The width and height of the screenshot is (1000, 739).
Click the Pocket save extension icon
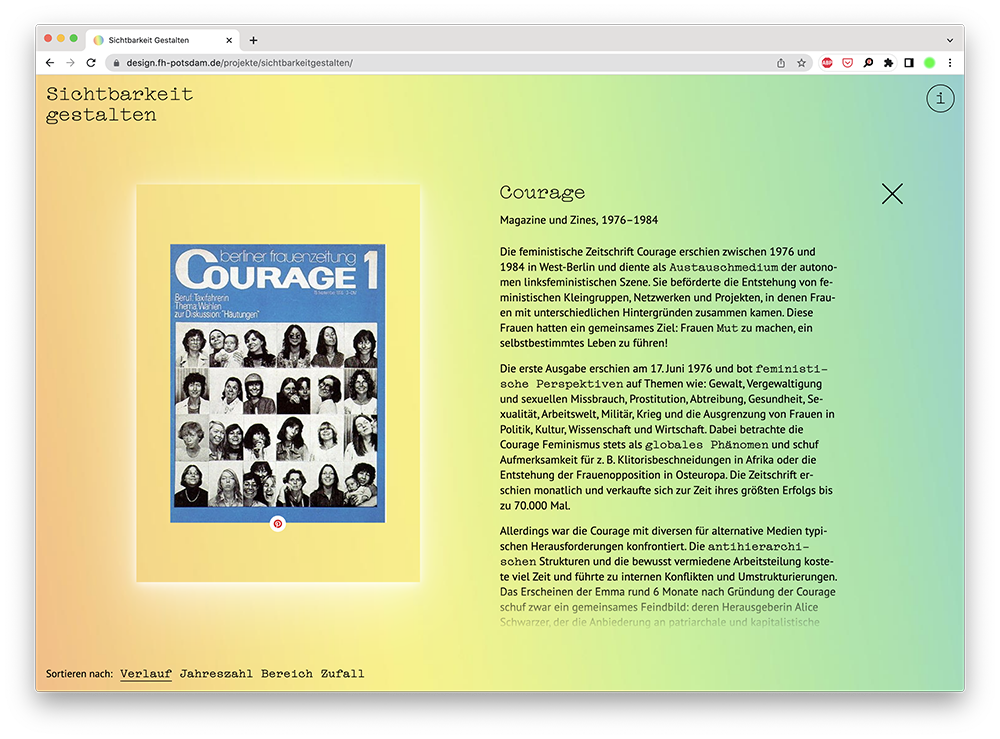click(847, 63)
